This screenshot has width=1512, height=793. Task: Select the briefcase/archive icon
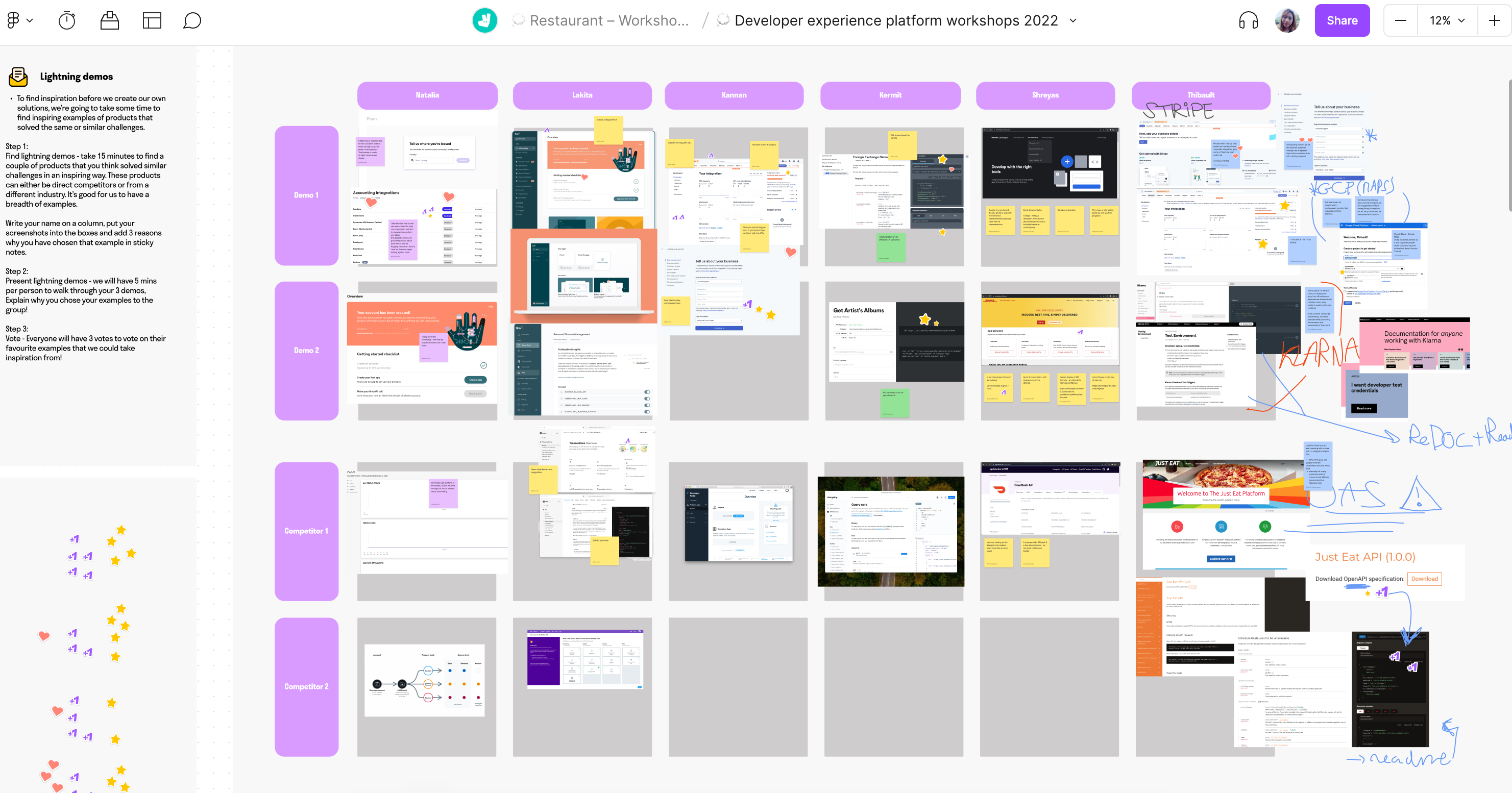[109, 20]
